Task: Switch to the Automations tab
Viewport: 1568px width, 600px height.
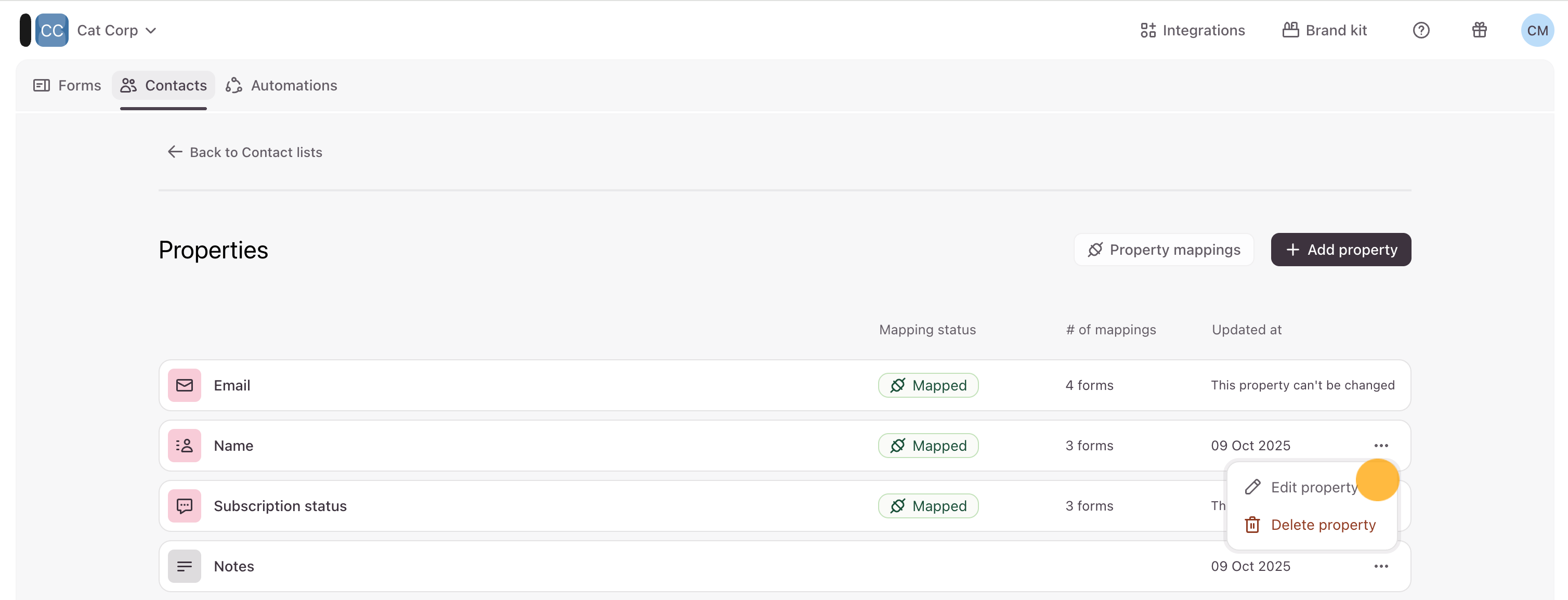Action: [281, 85]
